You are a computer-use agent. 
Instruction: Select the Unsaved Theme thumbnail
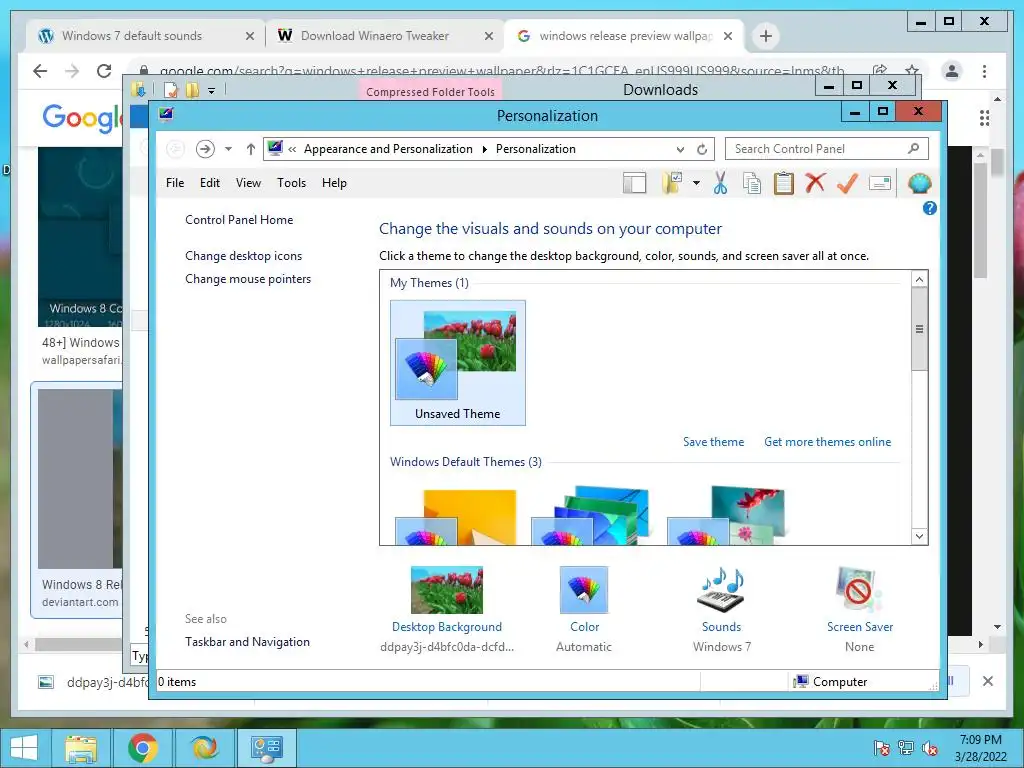point(458,362)
